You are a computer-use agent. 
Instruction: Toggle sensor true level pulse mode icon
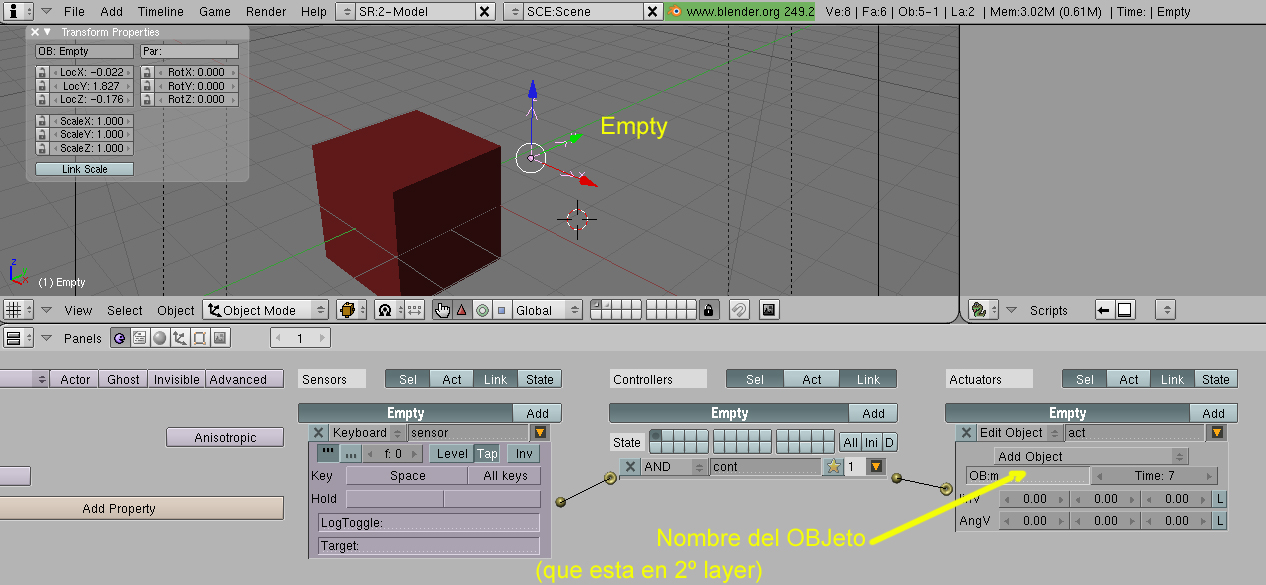pyautogui.click(x=327, y=453)
